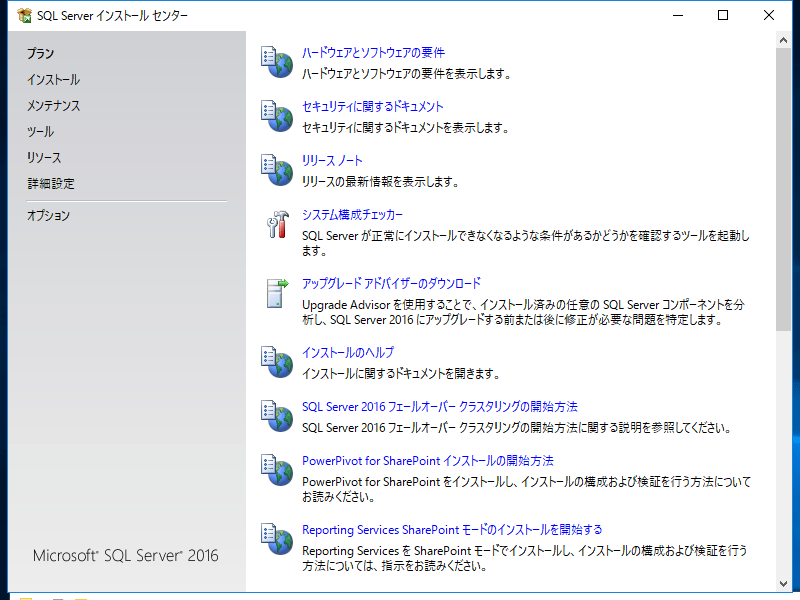The height and width of the screenshot is (600, 800).
Task: Click the scroll up arrow
Action: (x=783, y=40)
